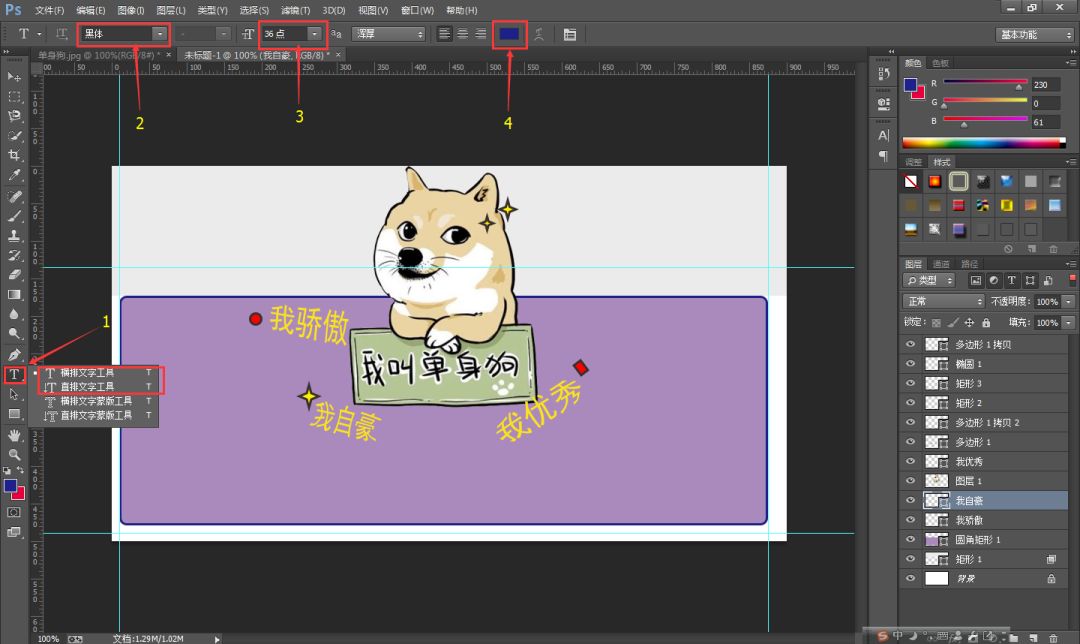The image size is (1080, 644).
Task: Delete layer using trash icon
Action: (1054, 639)
